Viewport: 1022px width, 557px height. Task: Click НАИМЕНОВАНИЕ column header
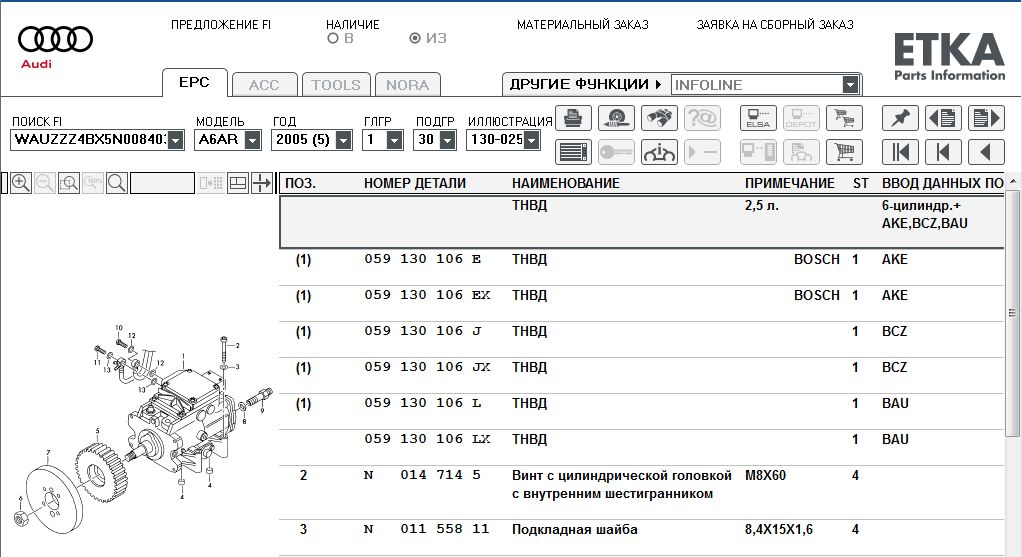coord(566,184)
